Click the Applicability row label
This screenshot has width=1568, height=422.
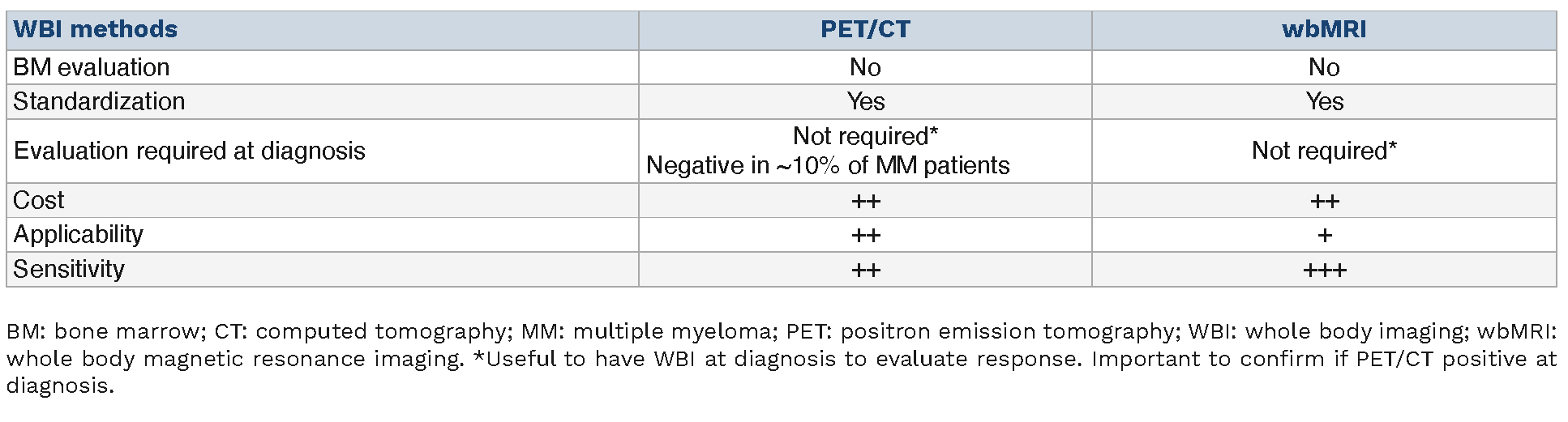(x=79, y=234)
